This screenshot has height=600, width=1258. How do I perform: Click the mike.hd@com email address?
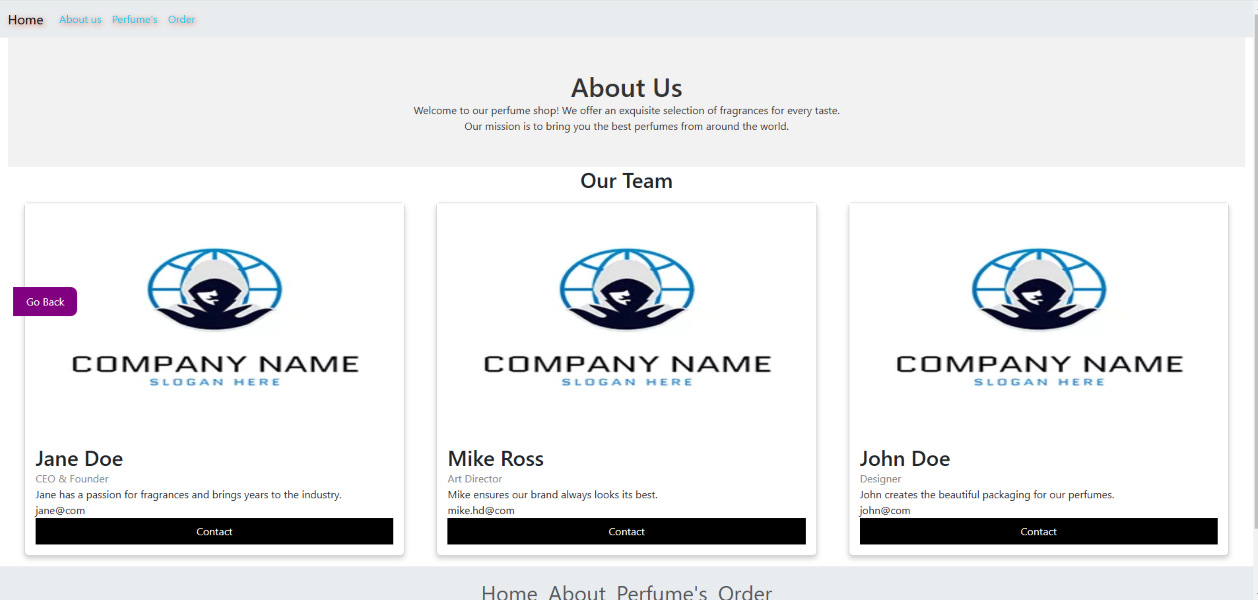pyautogui.click(x=481, y=510)
